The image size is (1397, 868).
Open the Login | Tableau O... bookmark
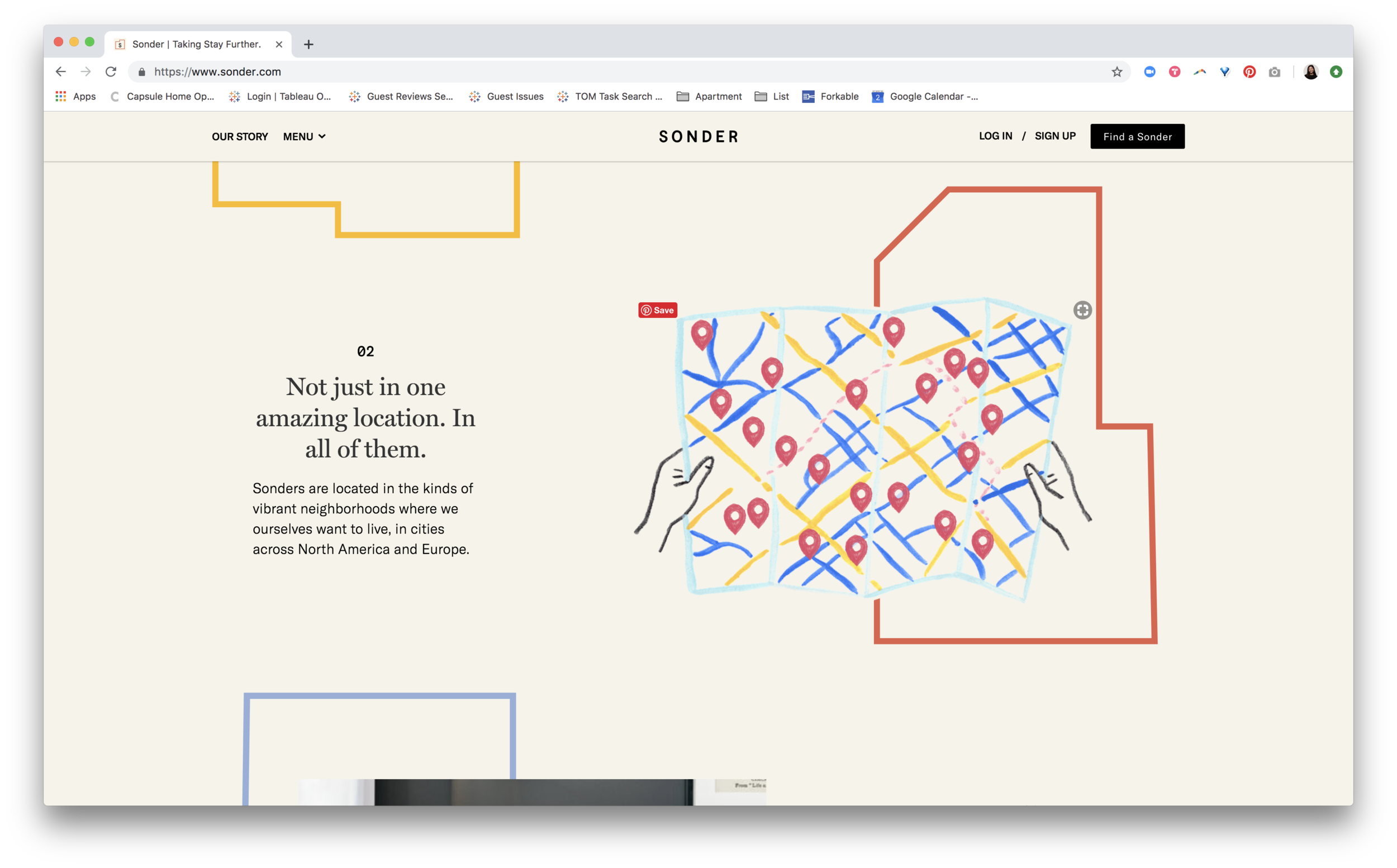280,97
